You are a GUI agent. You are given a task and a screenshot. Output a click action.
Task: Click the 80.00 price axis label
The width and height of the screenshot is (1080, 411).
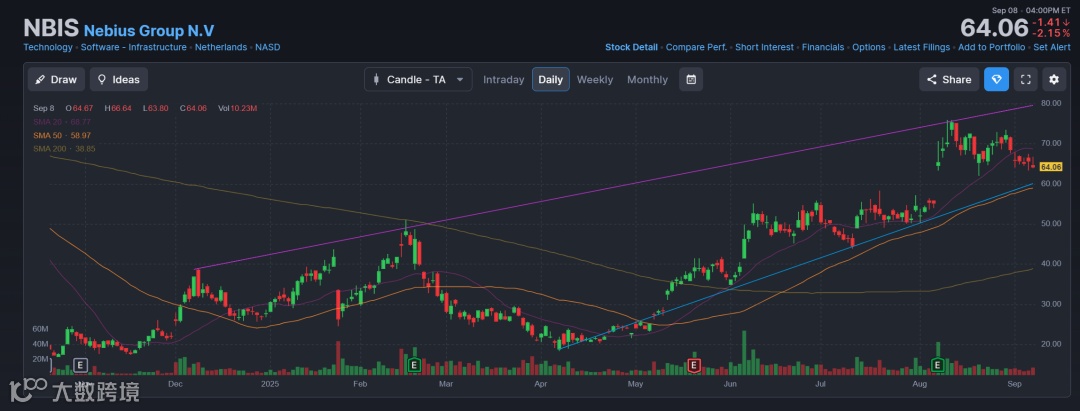[1052, 103]
